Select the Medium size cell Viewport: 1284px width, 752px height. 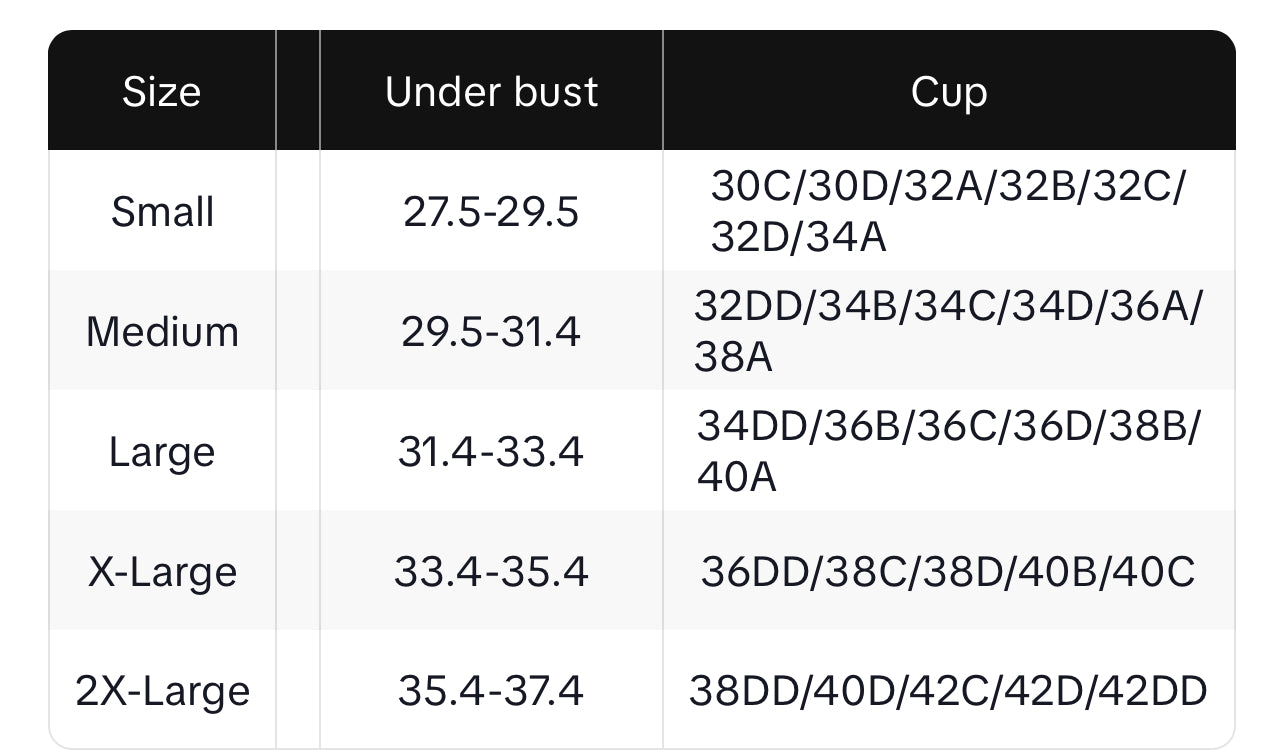coord(162,332)
